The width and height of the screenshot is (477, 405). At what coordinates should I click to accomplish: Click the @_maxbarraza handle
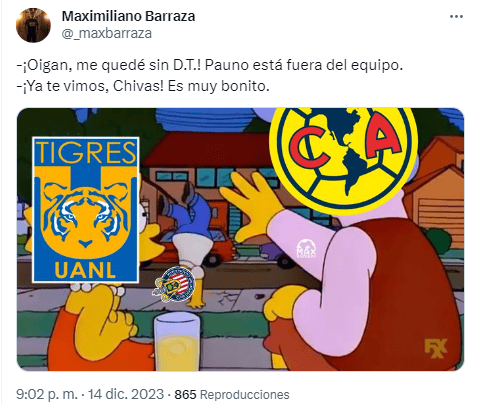(107, 33)
